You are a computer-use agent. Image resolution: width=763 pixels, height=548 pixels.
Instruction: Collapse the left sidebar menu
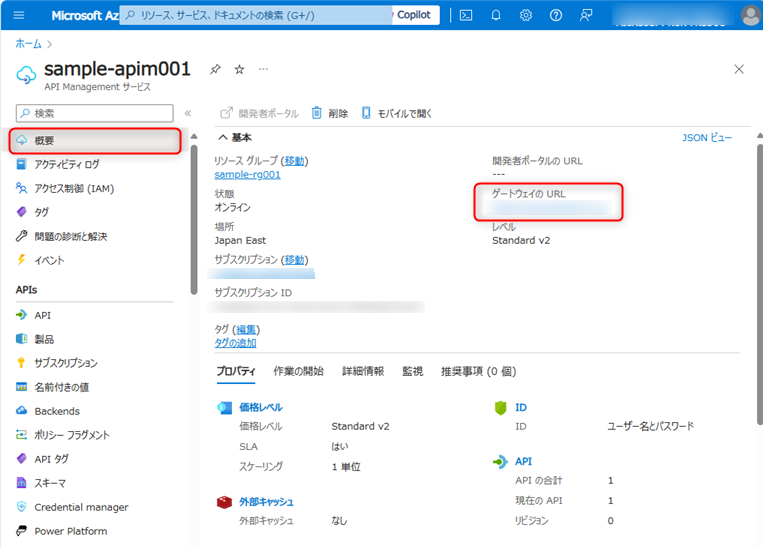tap(187, 113)
